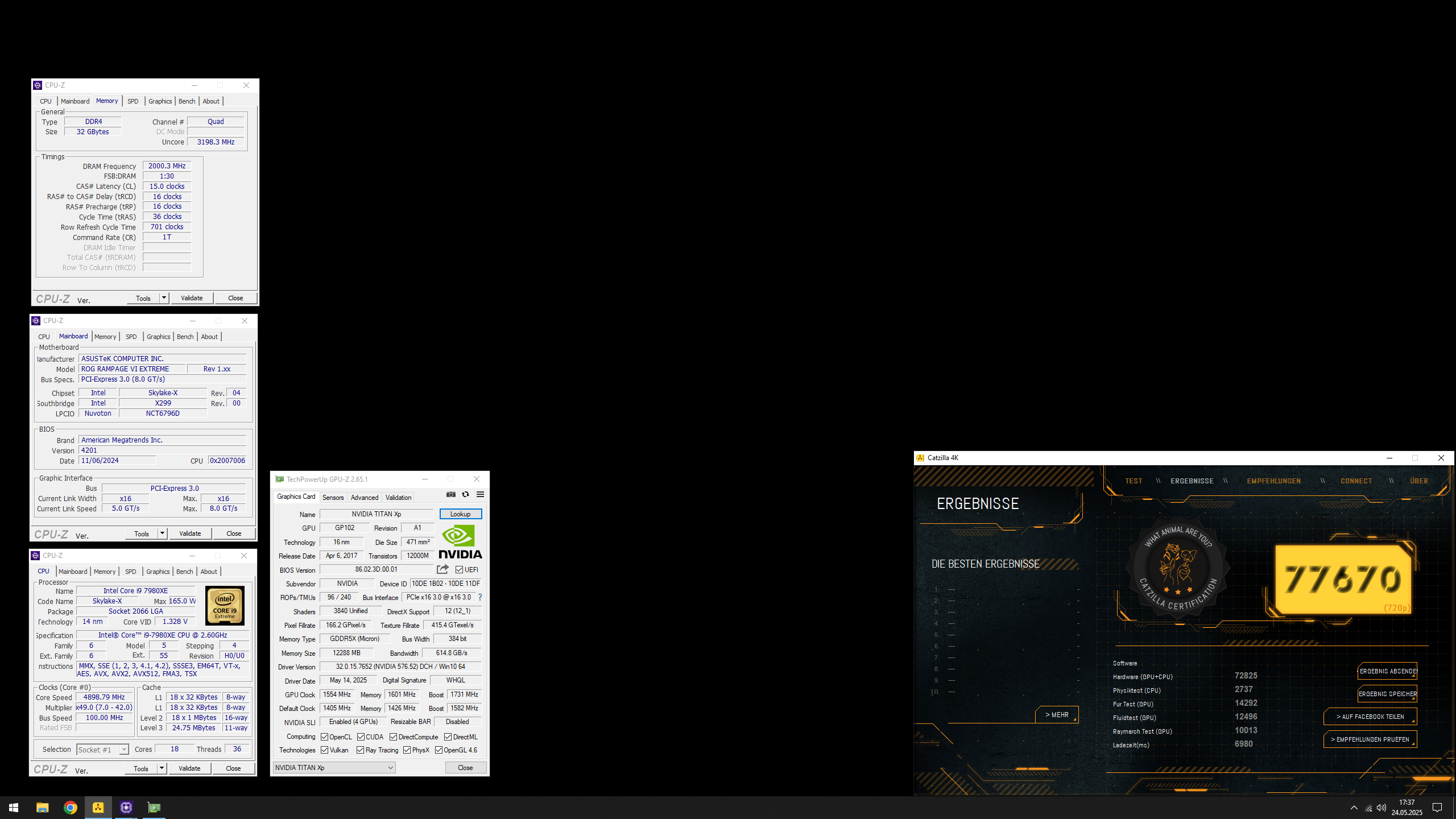Click the BIOS version share/export icon
This screenshot has height=819, width=1456.
[x=442, y=569]
